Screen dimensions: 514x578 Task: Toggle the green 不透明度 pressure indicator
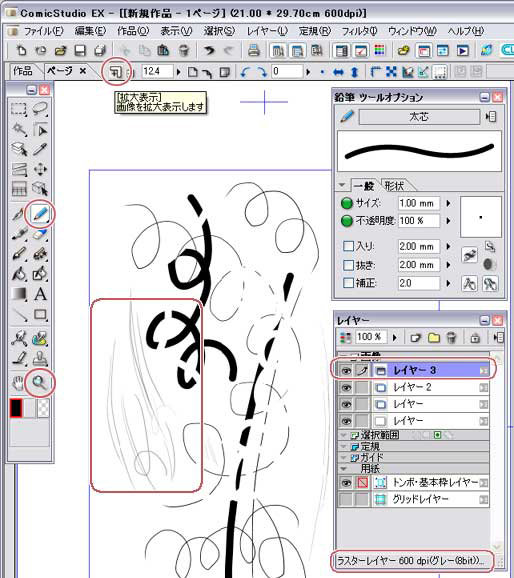(x=347, y=221)
